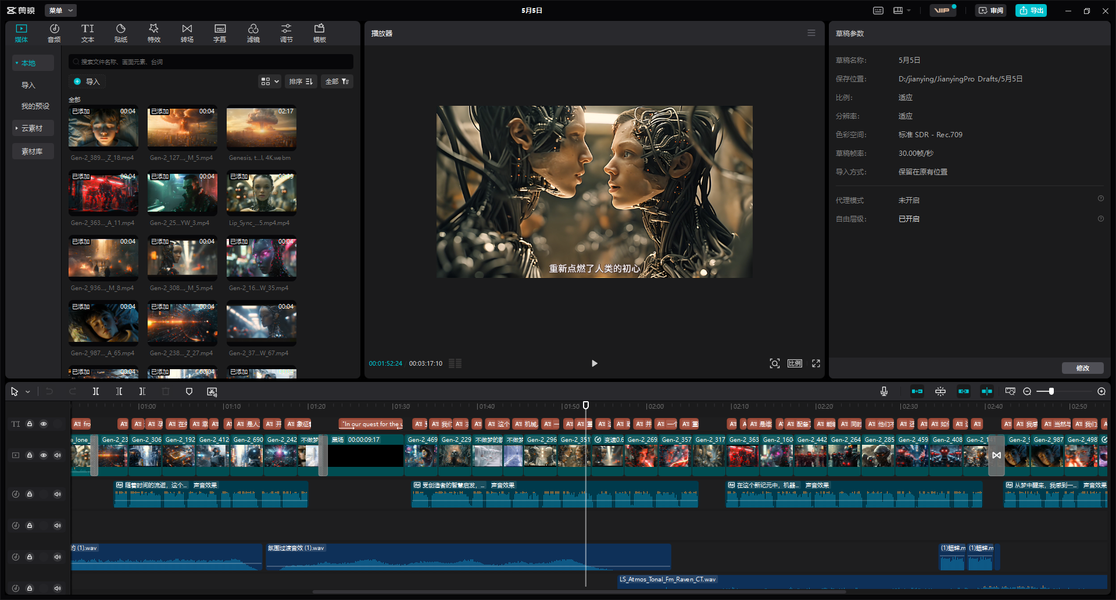
Task: Open 素材库 material library
Action: 33,152
